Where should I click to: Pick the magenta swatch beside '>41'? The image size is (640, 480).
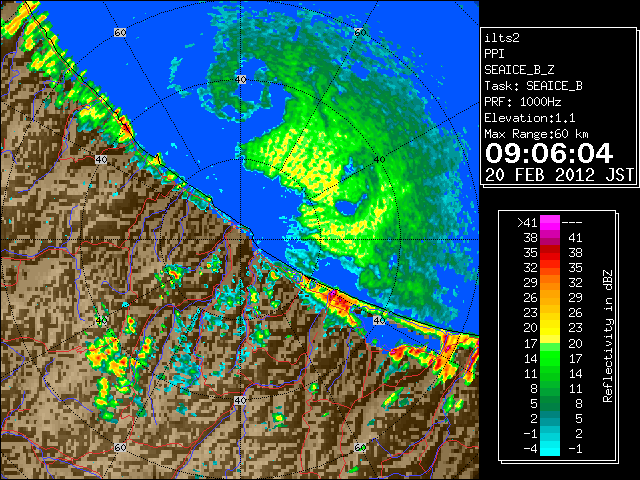coord(550,223)
